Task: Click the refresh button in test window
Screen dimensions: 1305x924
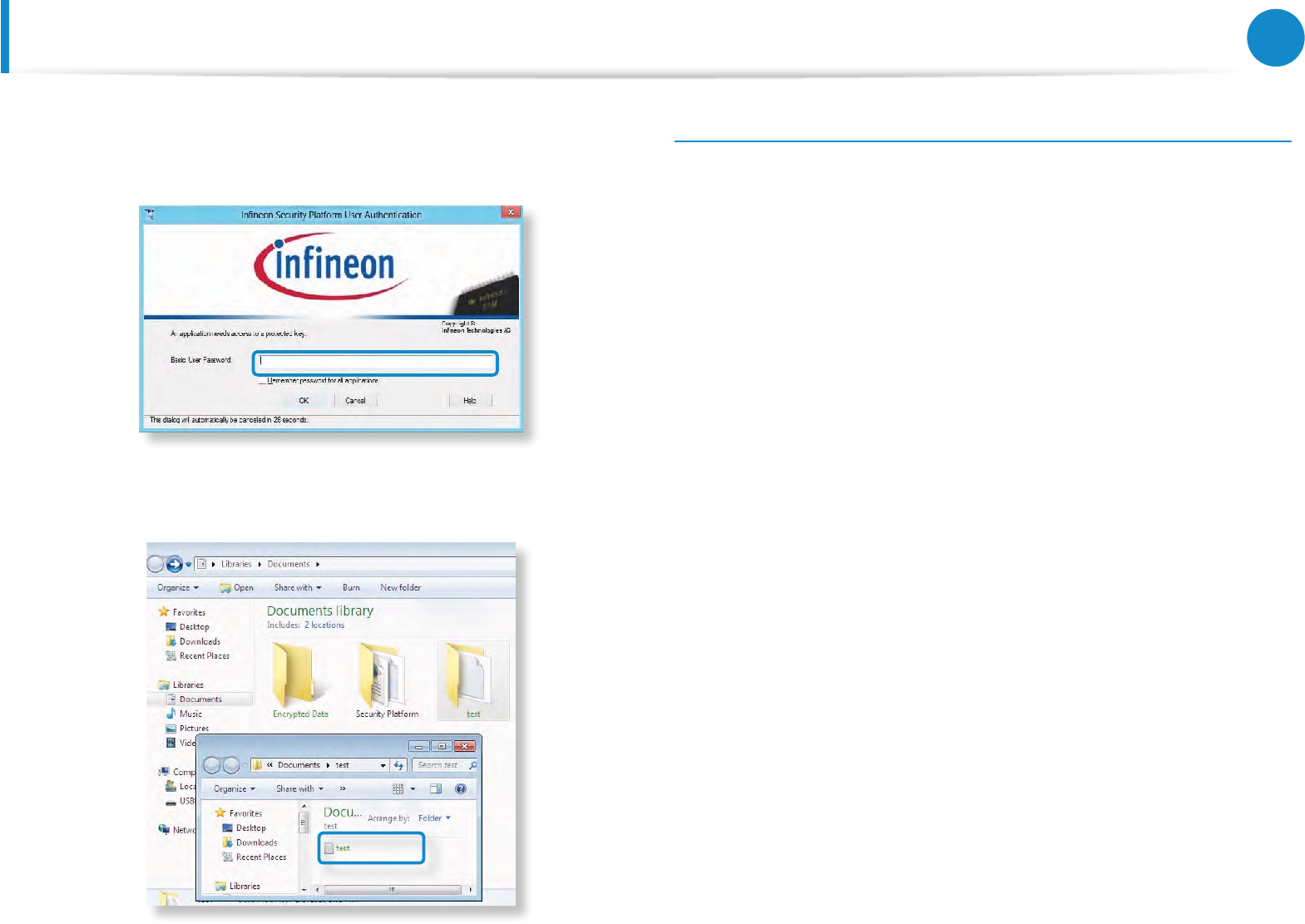Action: 398,765
